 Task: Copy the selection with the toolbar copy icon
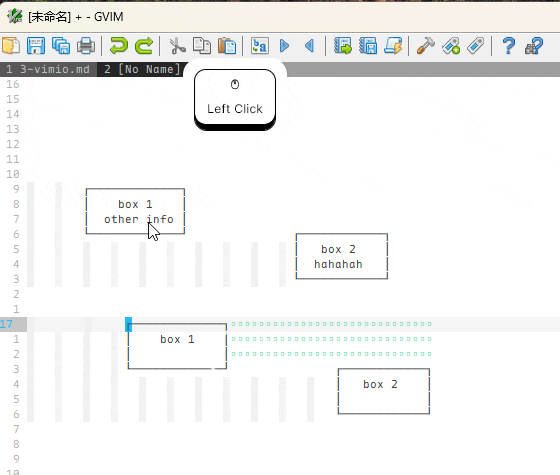coord(202,46)
